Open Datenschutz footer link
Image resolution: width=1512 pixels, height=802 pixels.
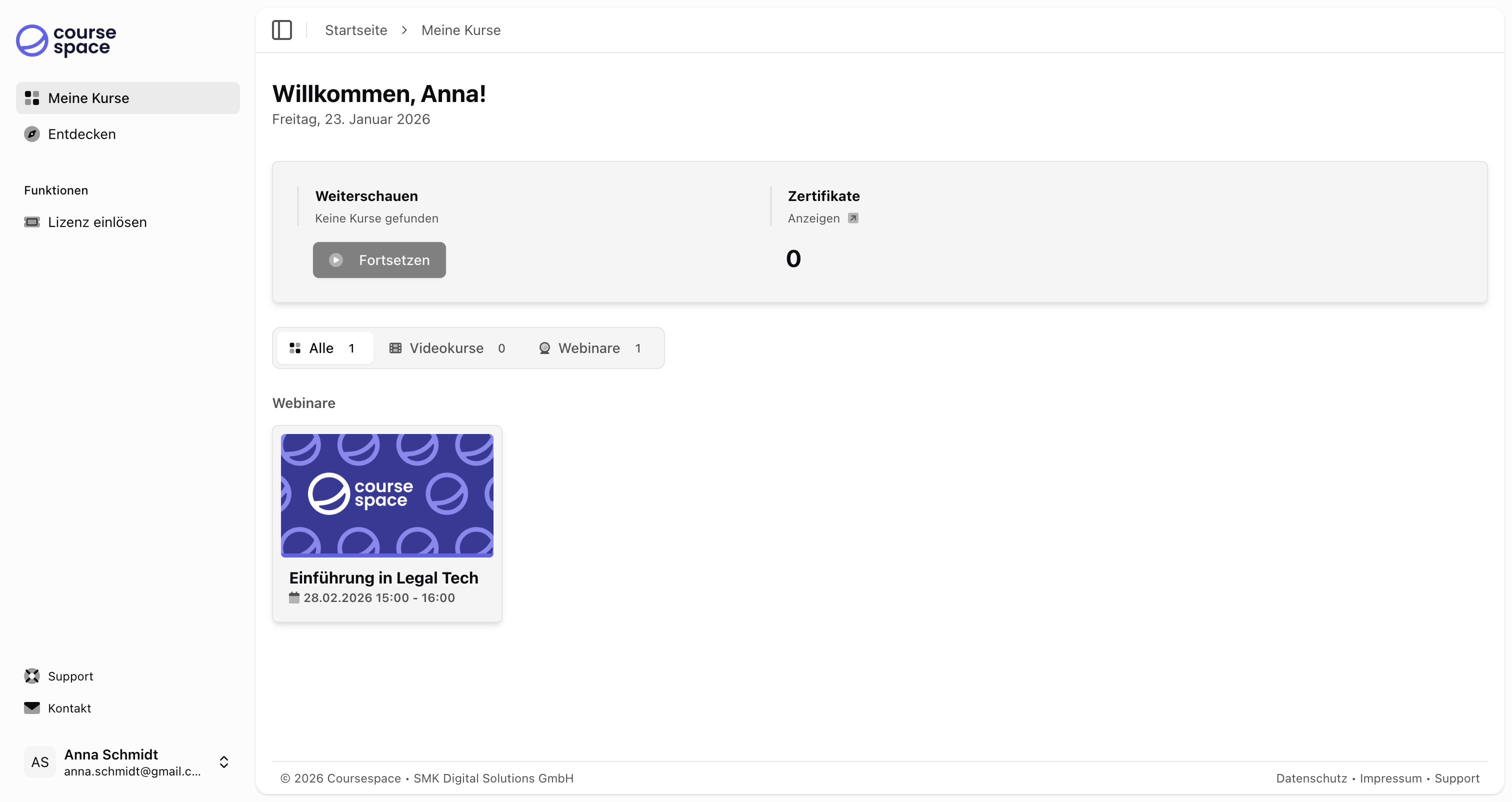coord(1311,778)
